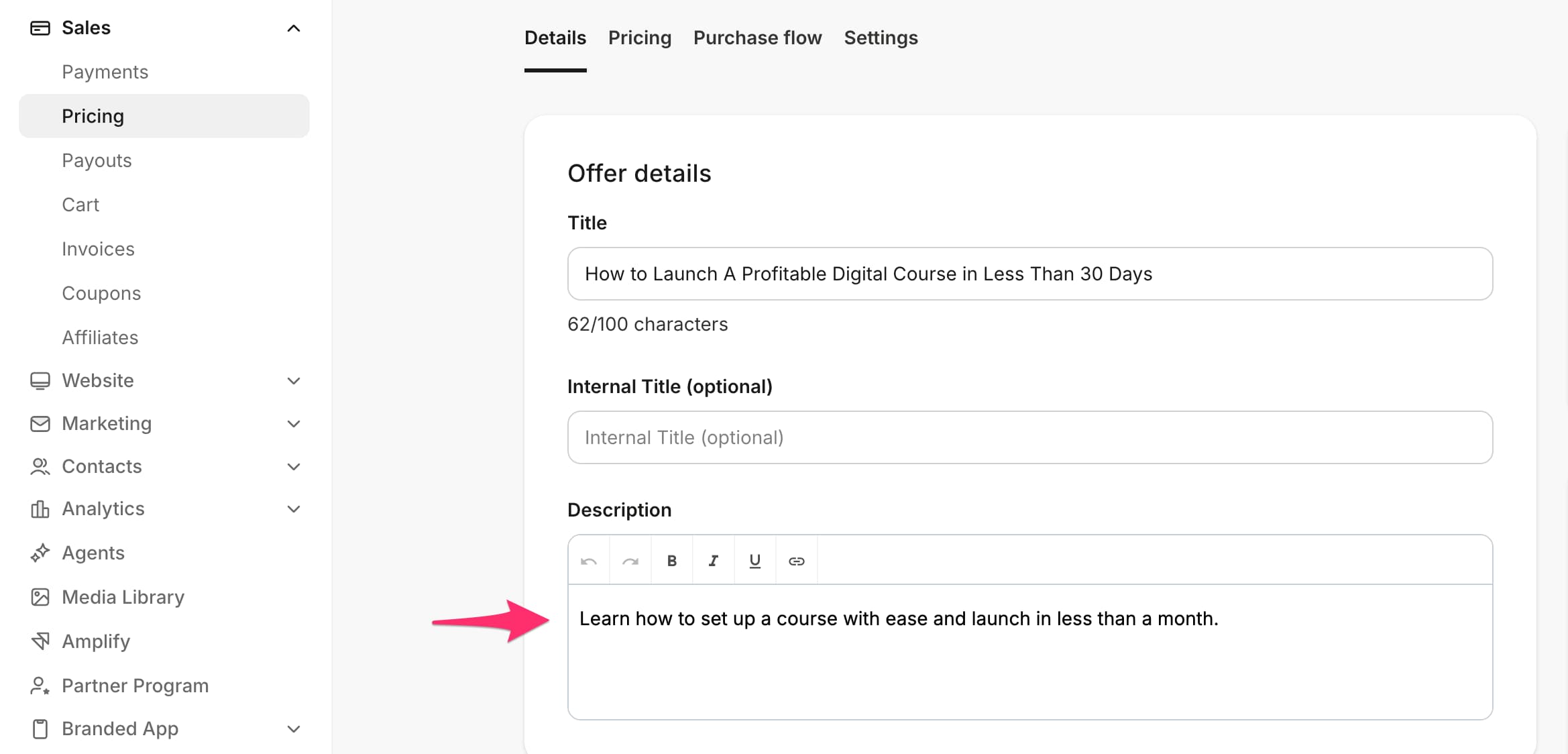Open the Settings tab
This screenshot has height=754, width=1568.
tap(881, 38)
